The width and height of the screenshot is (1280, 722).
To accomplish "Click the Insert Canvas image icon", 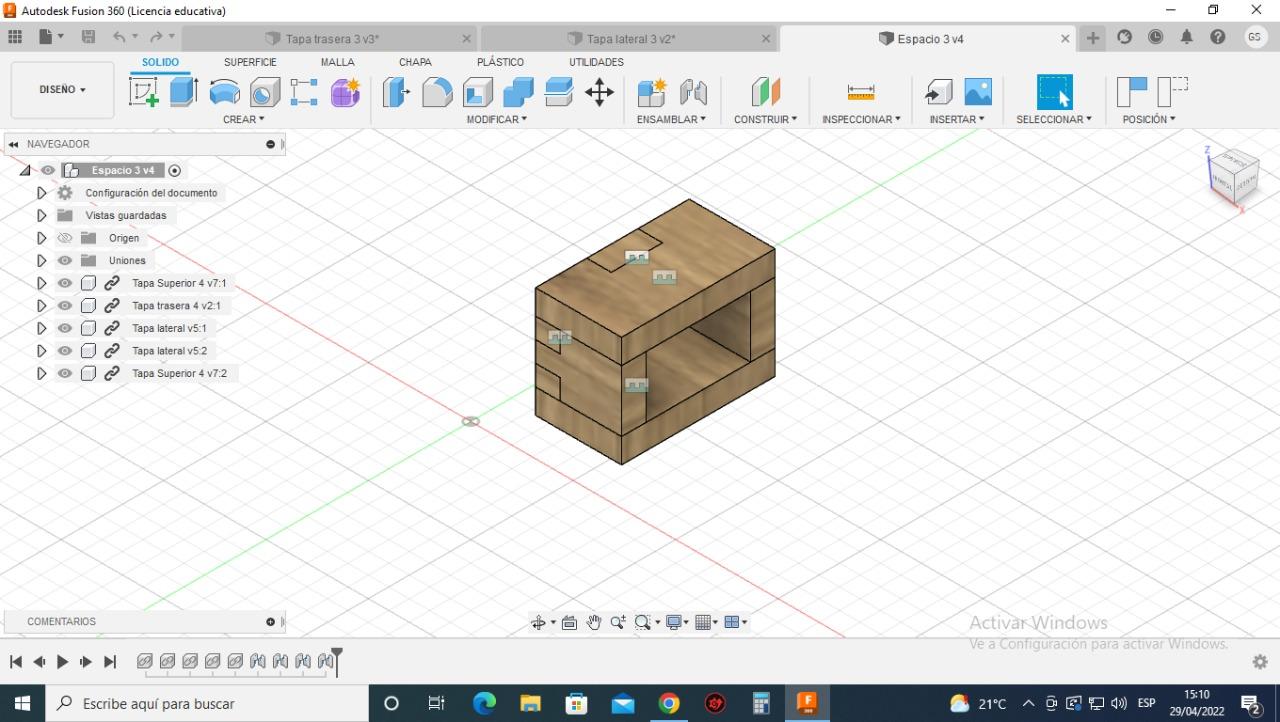I will (978, 92).
